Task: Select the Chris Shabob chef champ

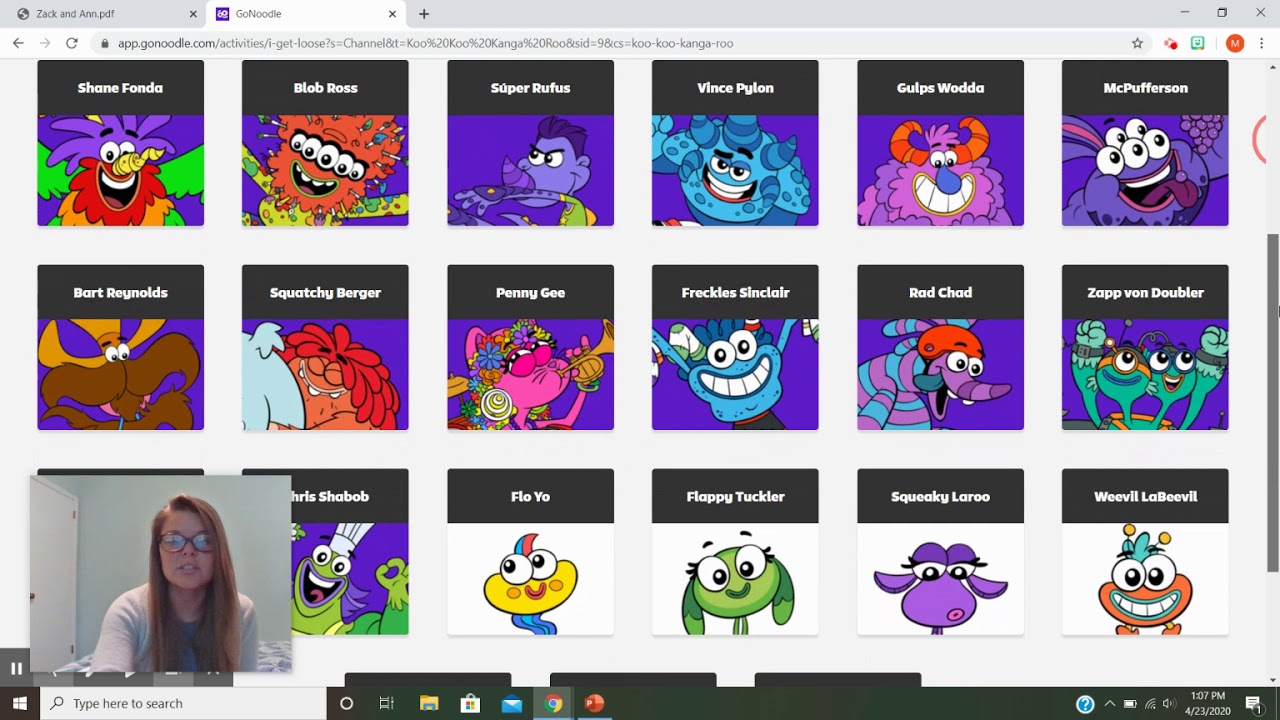Action: (350, 552)
